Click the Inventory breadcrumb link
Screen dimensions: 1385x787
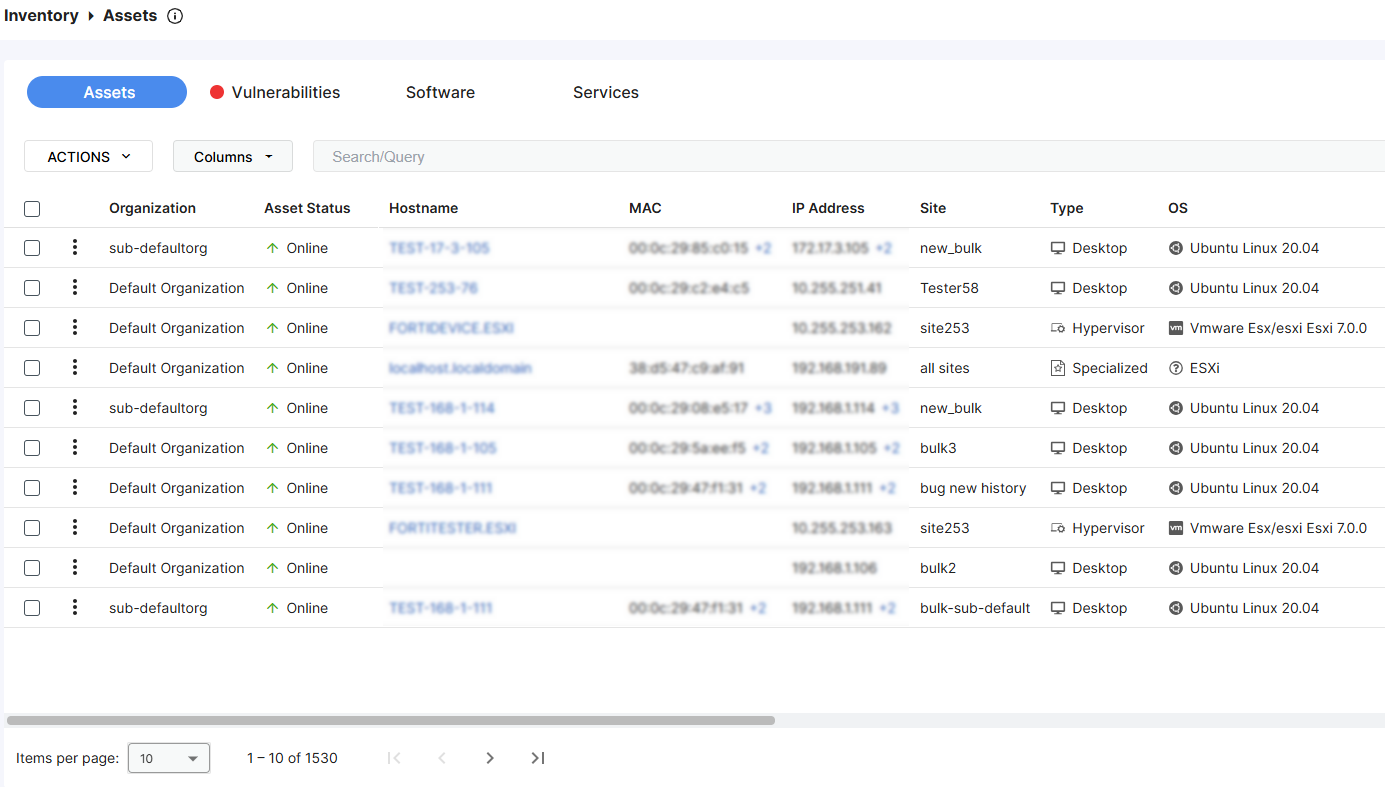coord(41,16)
